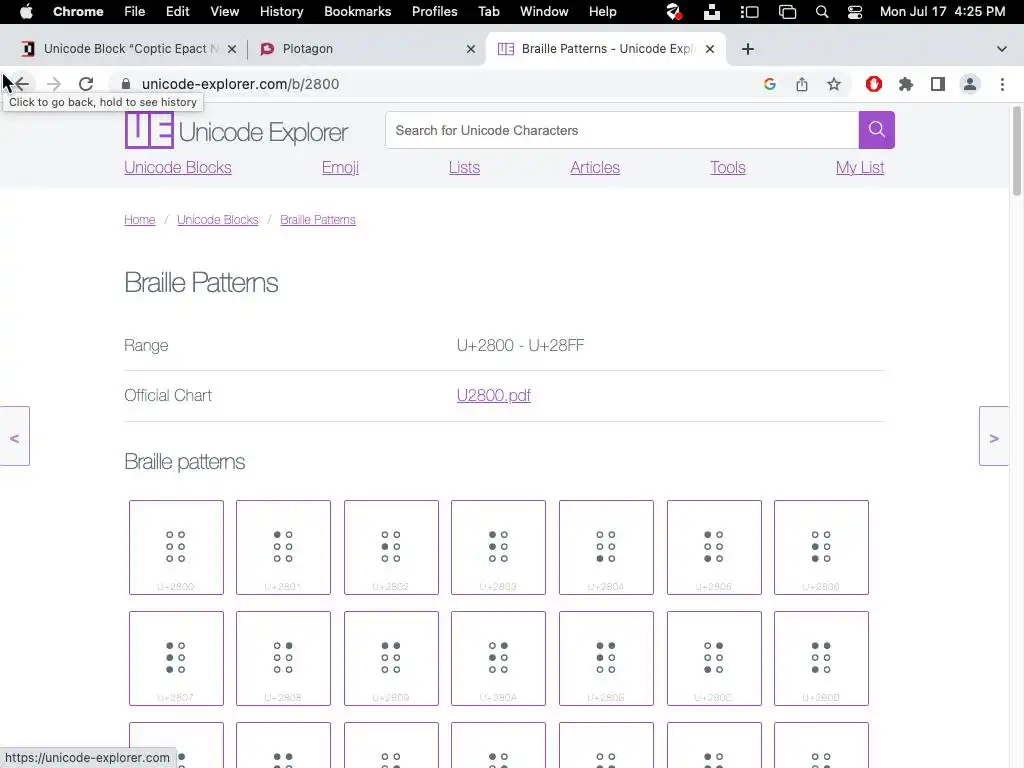Open the View menu
The width and height of the screenshot is (1024, 768).
(x=224, y=11)
